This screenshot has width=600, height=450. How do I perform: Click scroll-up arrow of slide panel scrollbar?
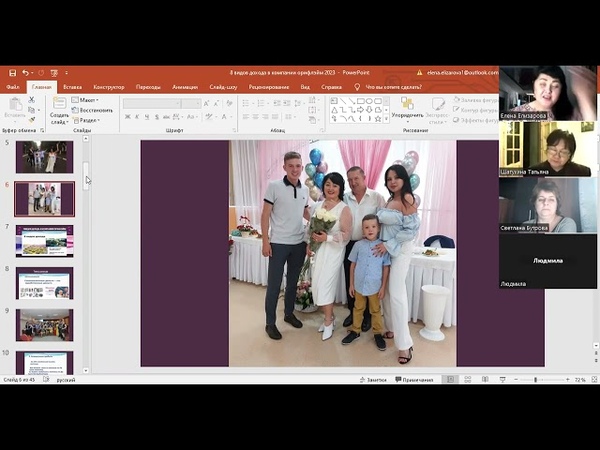[86, 139]
